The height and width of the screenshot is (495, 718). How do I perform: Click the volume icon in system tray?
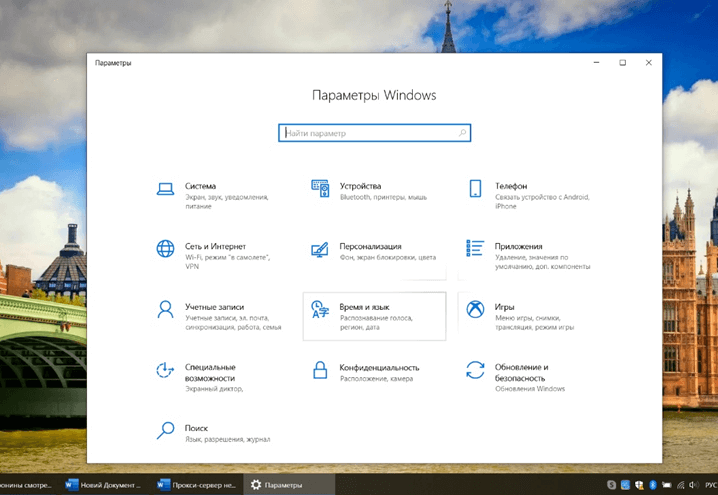pos(694,484)
